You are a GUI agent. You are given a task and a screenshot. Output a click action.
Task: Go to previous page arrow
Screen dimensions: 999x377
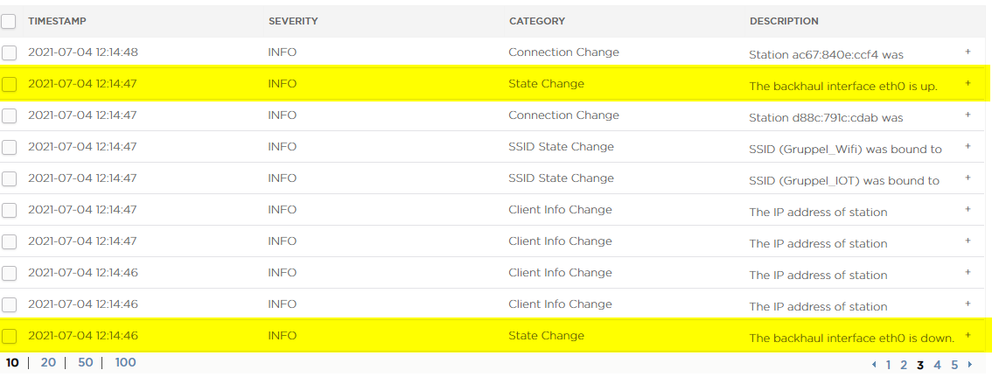874,365
